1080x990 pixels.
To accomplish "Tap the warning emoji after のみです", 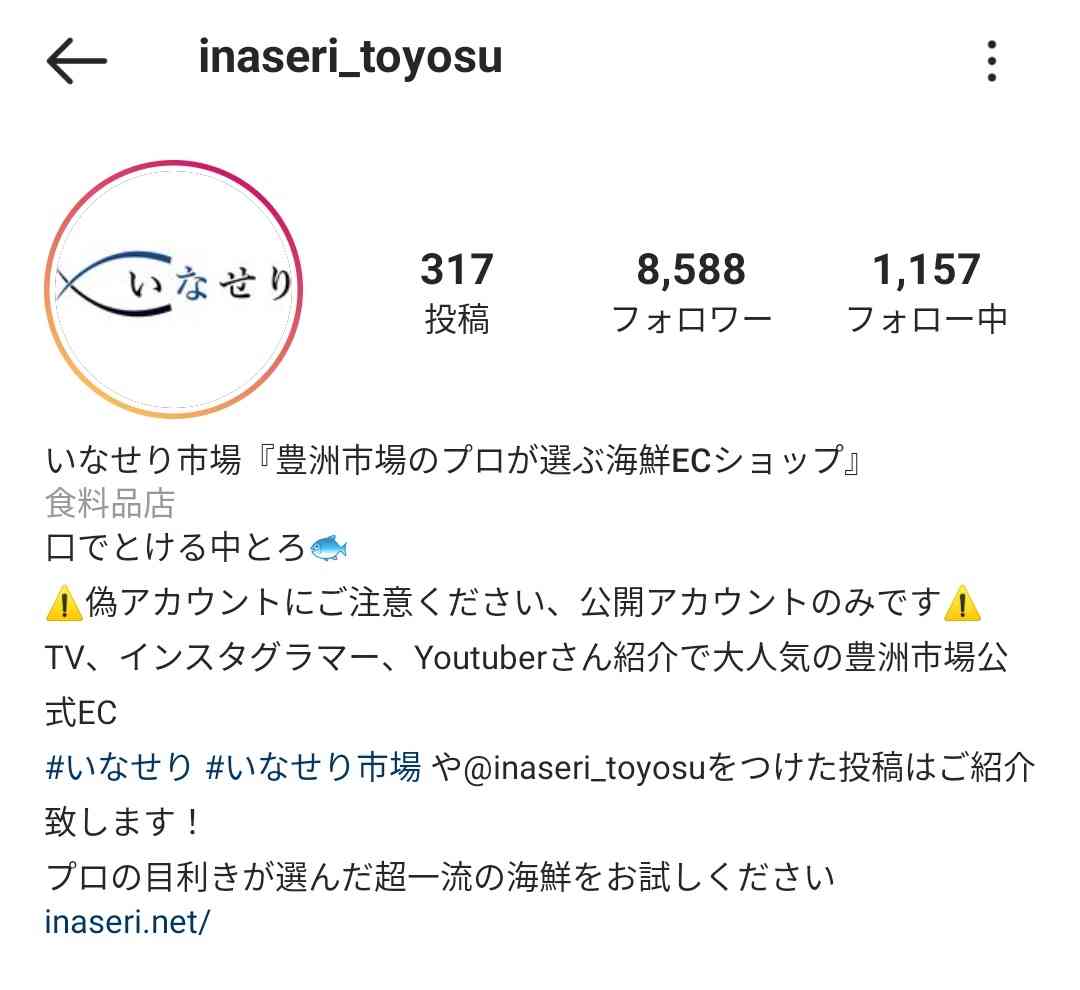I will pos(962,603).
